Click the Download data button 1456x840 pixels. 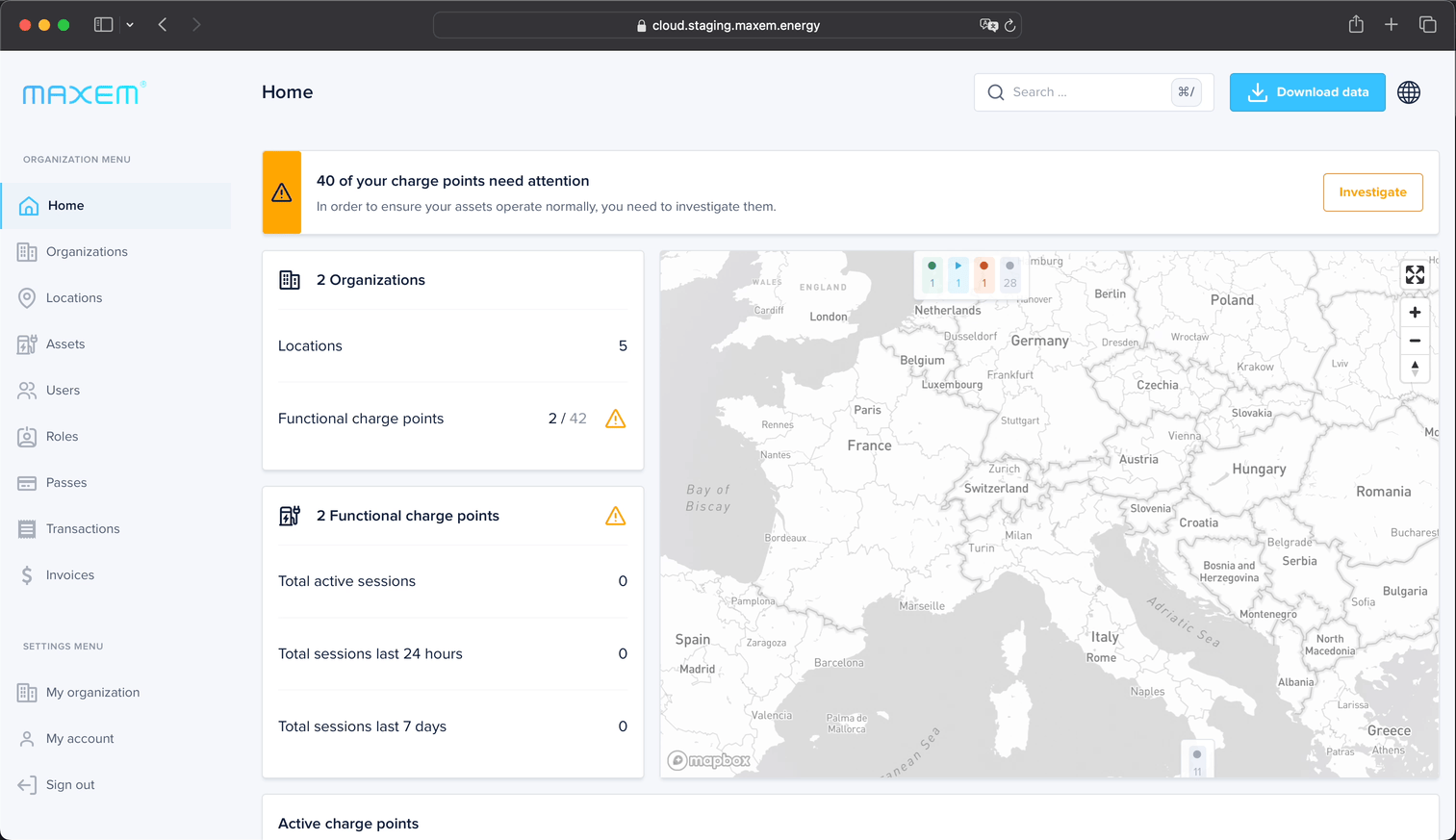pyautogui.click(x=1307, y=92)
